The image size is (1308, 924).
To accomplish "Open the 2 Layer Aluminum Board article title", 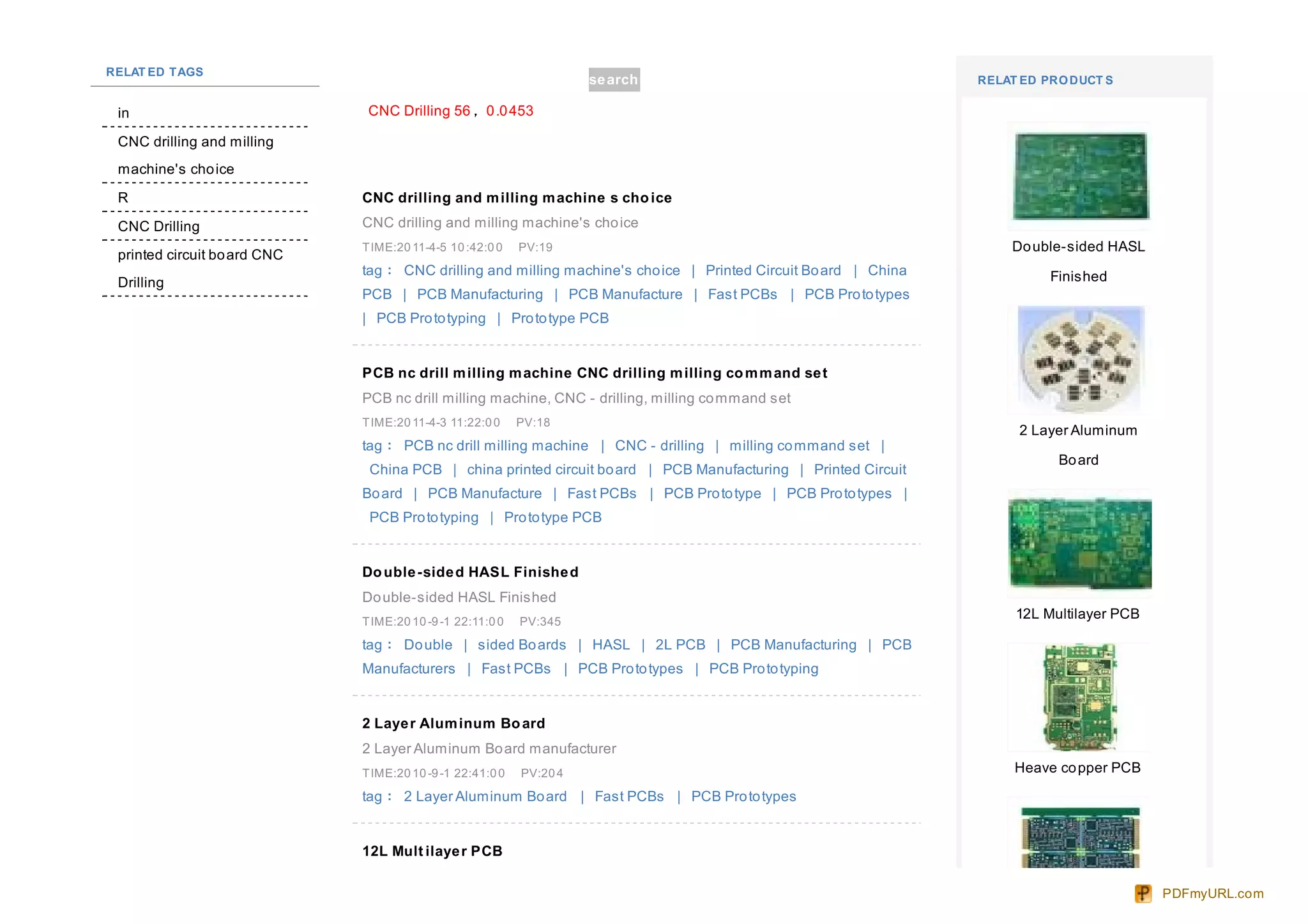I will pos(453,723).
